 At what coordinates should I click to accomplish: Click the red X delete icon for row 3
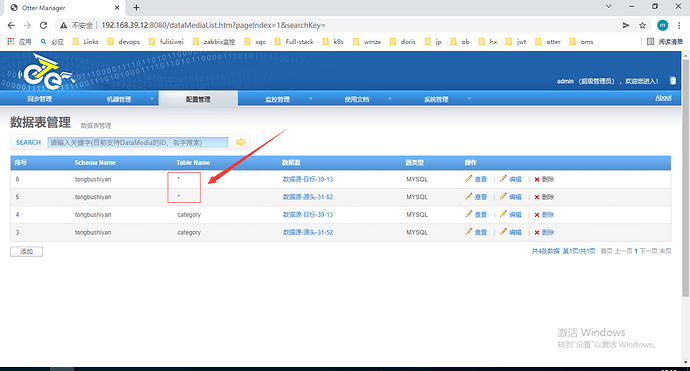537,232
